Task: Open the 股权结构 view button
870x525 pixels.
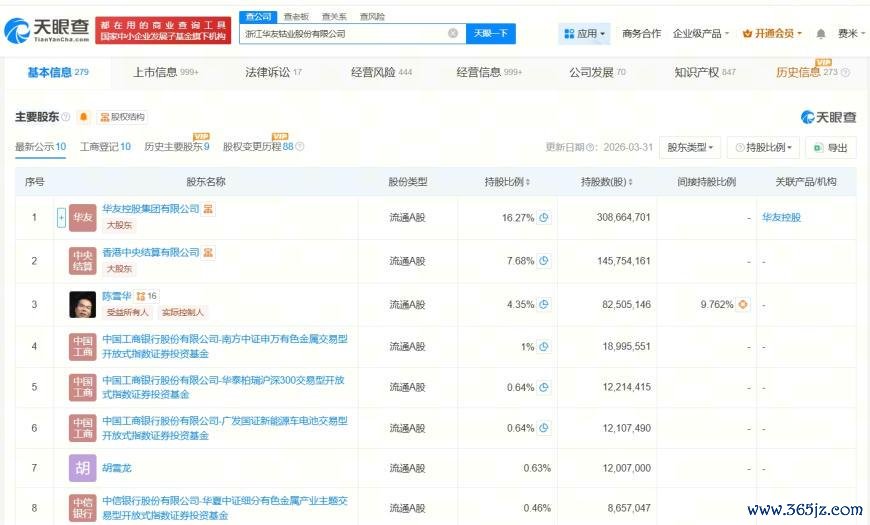Action: (x=122, y=117)
